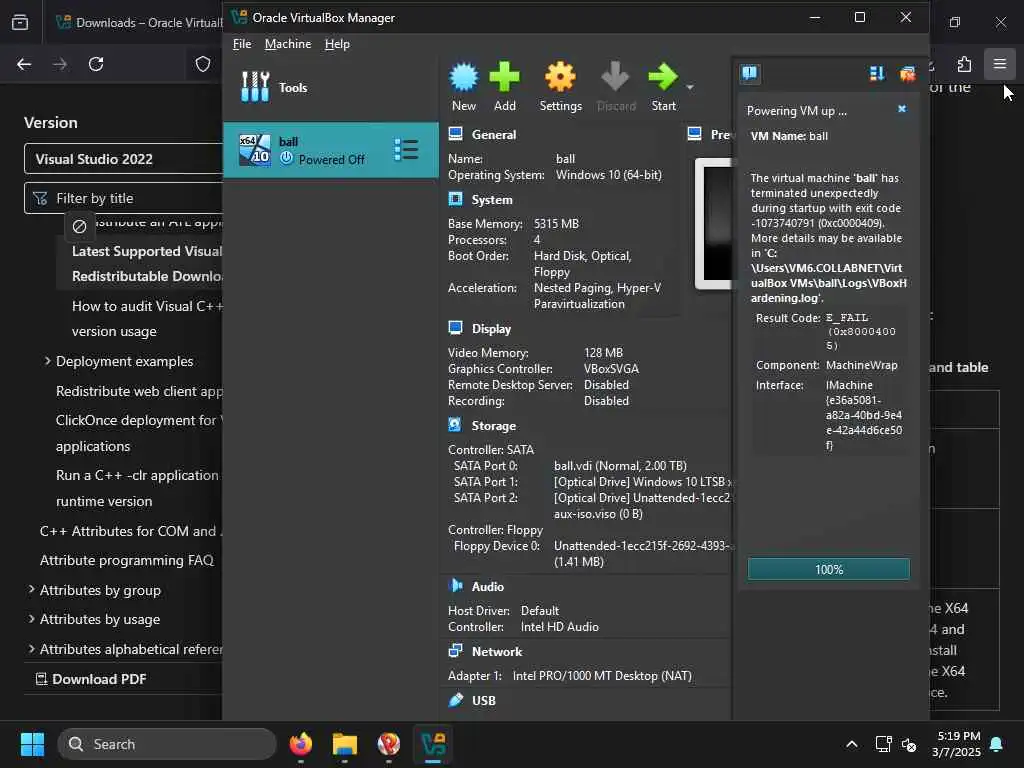Open the Help menu
Viewport: 1024px width, 768px height.
[x=337, y=44]
